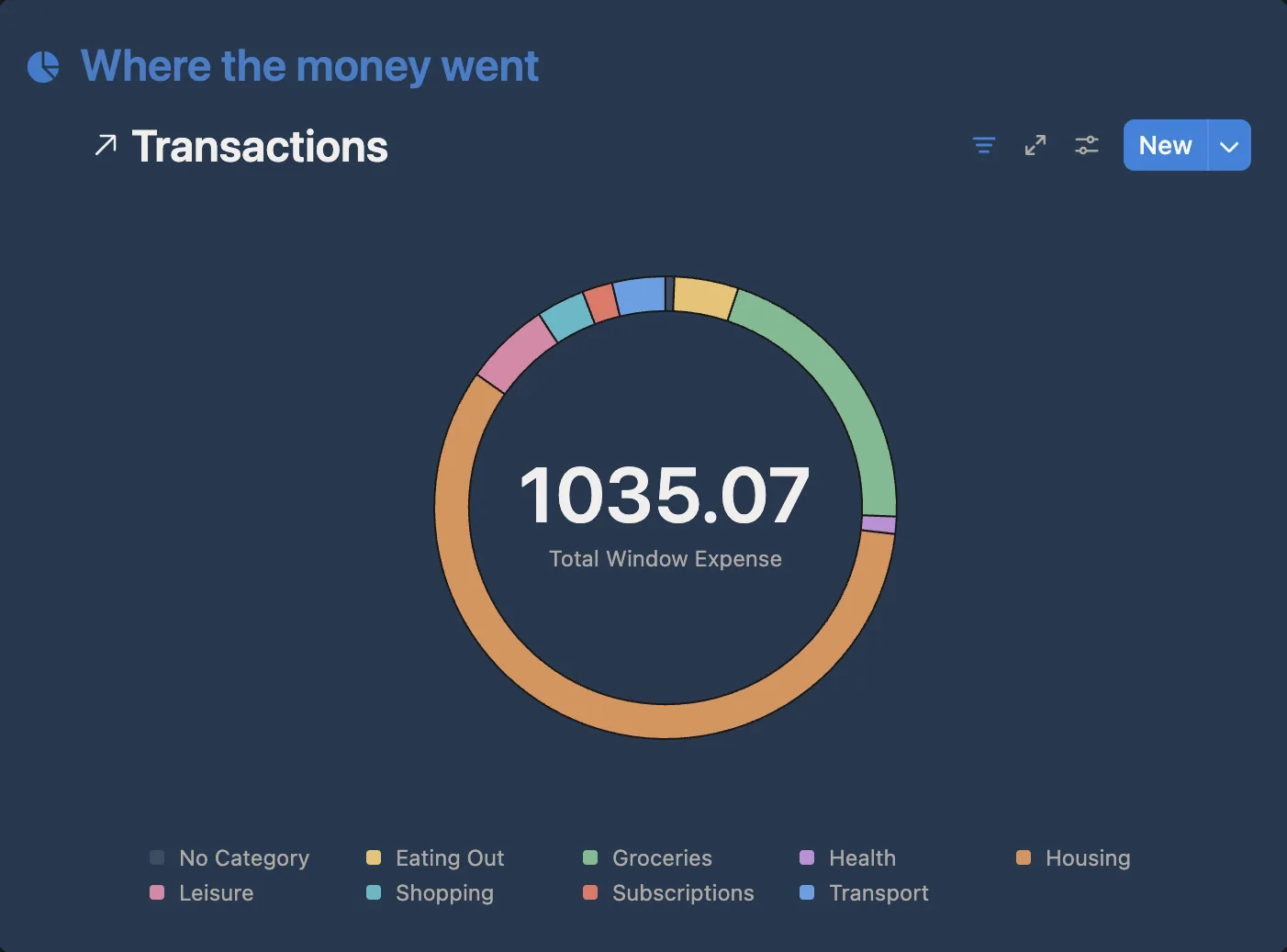
Task: Select the 'Eating Out' legend label
Action: (450, 858)
